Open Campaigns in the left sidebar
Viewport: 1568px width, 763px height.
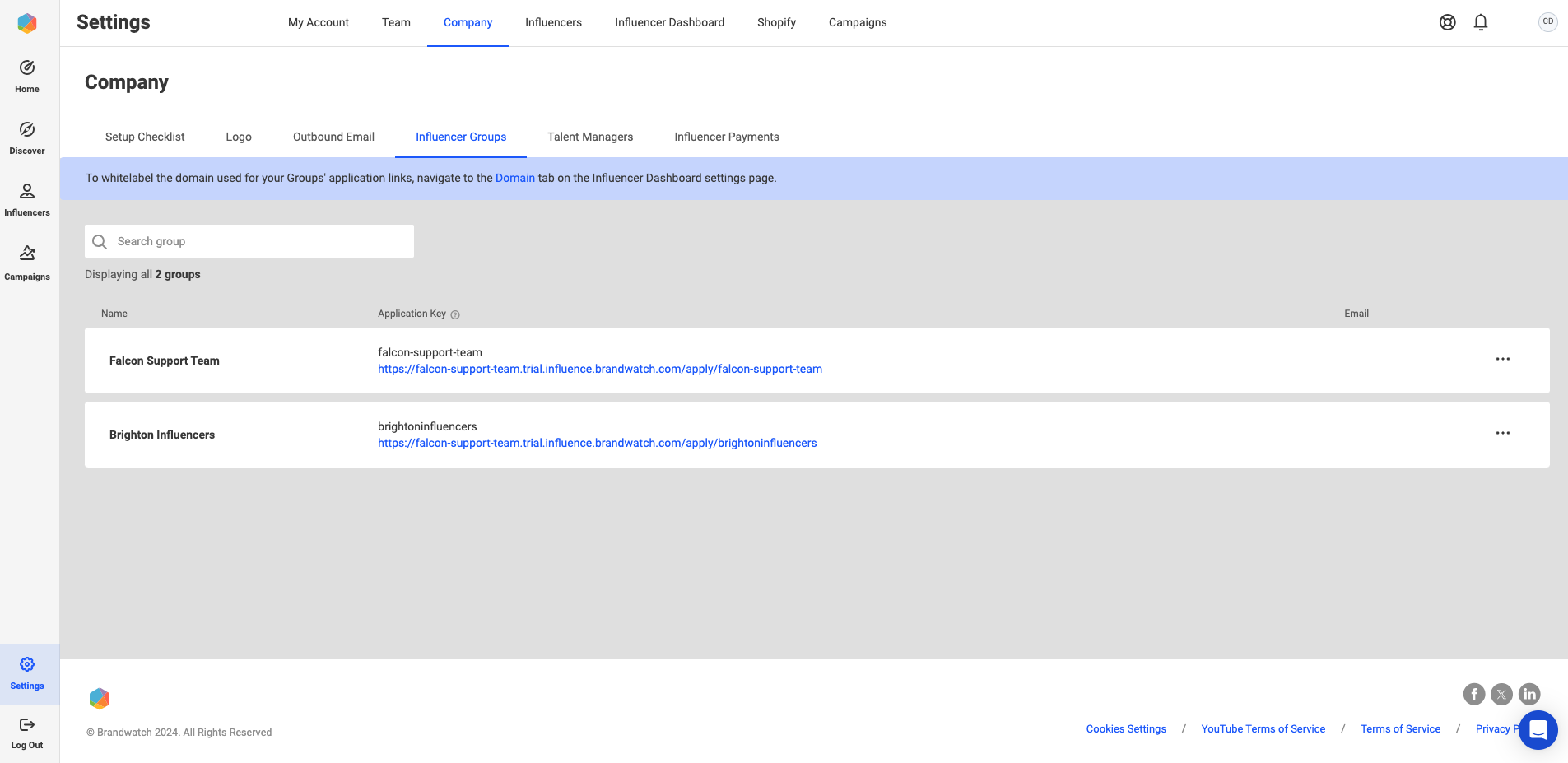[27, 263]
